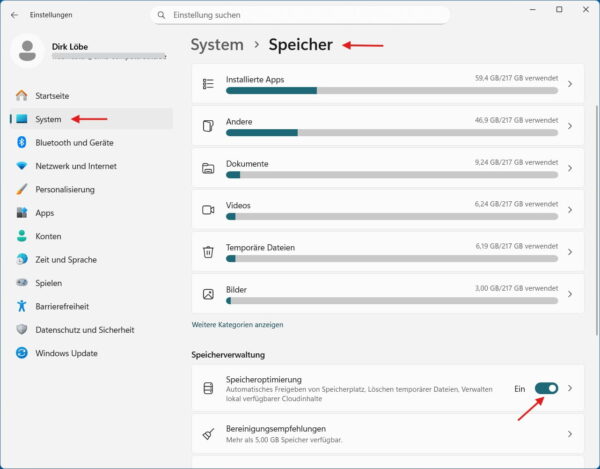Click the search magnifier icon
This screenshot has height=469, width=600.
161,15
